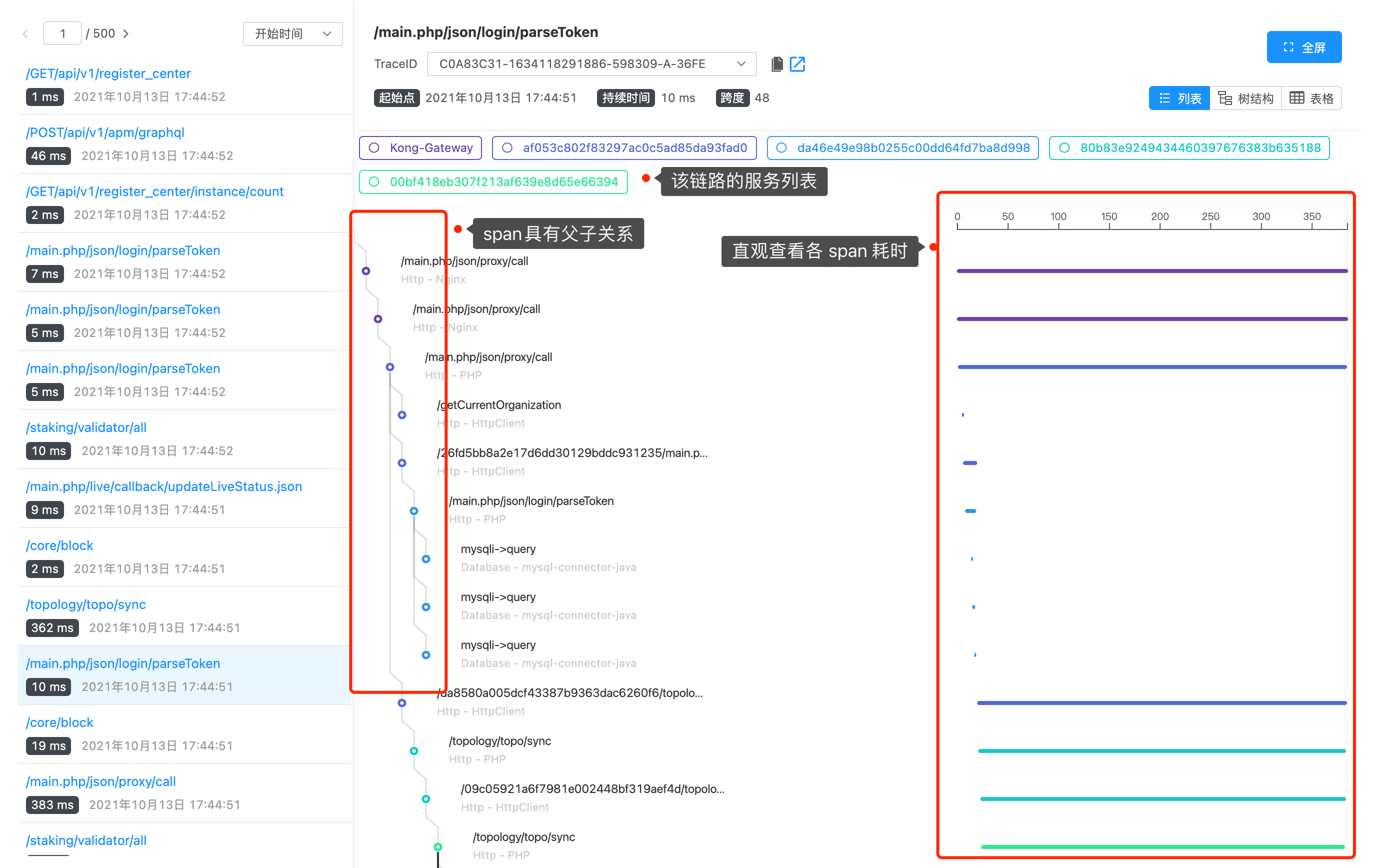Click the 362 ms duration badge

click(52, 628)
